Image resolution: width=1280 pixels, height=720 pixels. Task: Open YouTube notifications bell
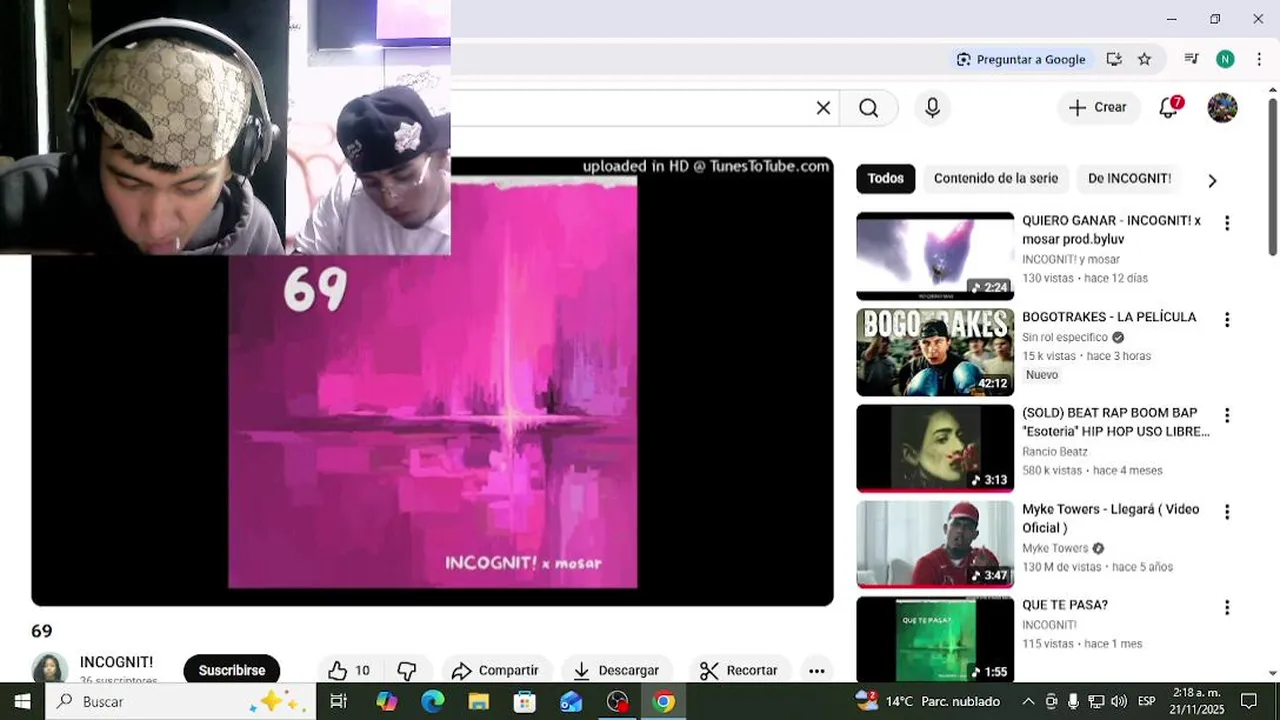point(1169,107)
